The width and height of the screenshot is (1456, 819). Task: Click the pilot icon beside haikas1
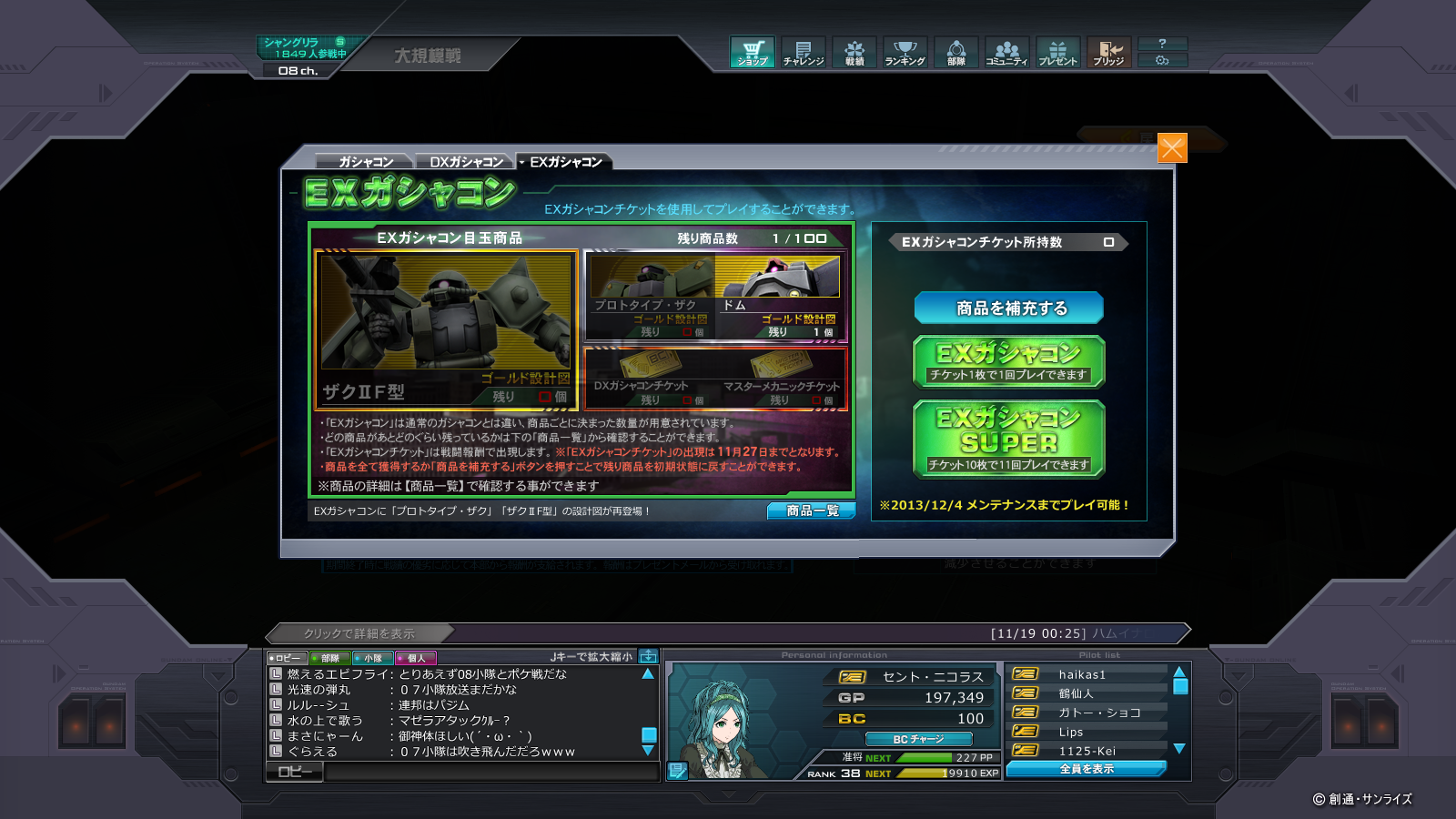click(1026, 674)
